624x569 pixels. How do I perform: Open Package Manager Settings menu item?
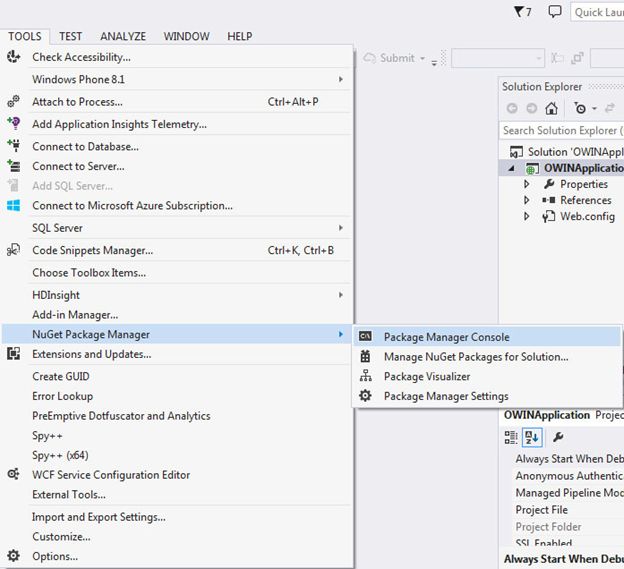tap(445, 396)
